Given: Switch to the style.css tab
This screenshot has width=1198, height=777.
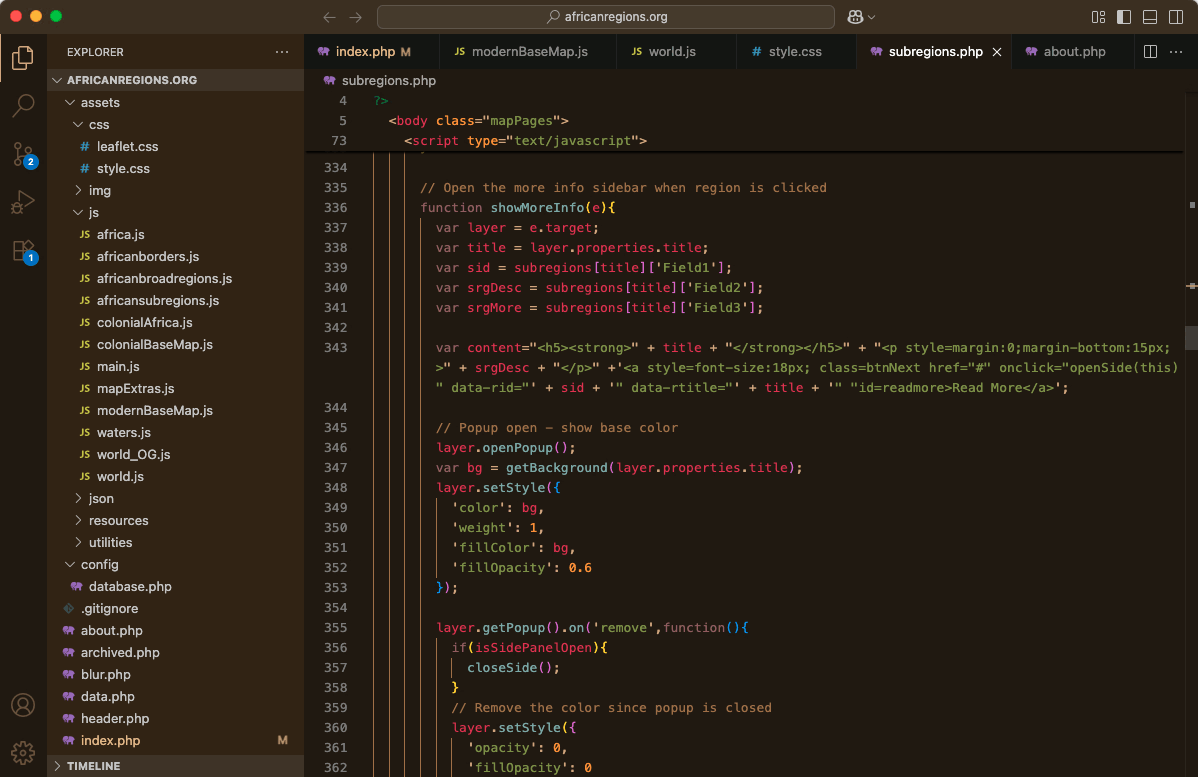Looking at the screenshot, I should tap(794, 52).
